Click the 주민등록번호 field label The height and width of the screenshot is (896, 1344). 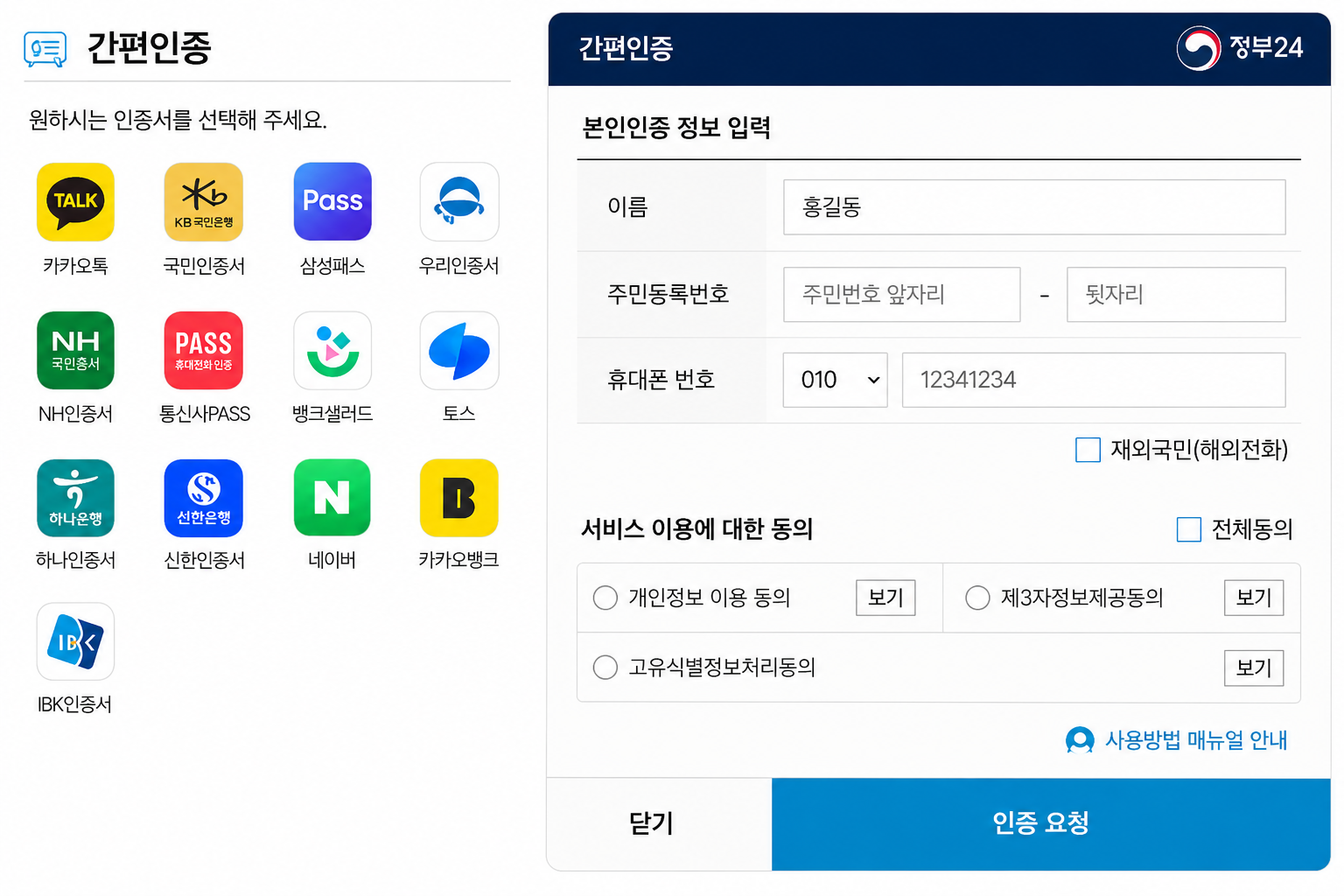tap(668, 294)
